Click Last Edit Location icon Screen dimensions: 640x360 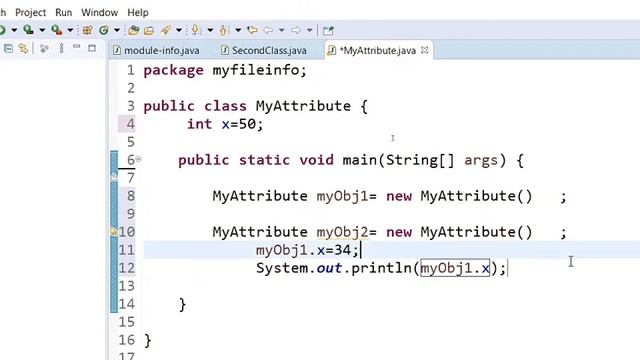[252, 30]
